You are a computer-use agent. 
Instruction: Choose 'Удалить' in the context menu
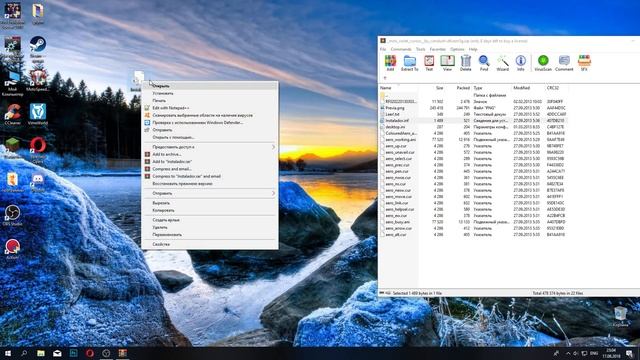click(x=210, y=227)
